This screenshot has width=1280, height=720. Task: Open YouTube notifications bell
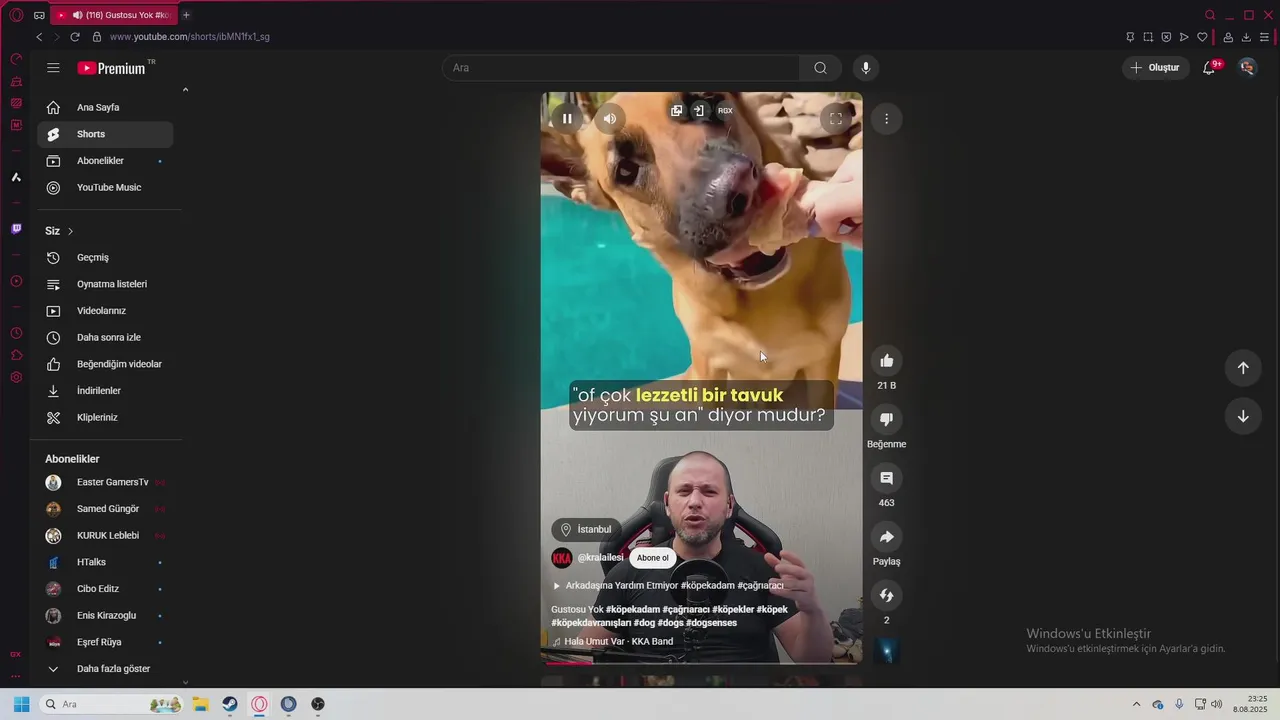[1209, 68]
